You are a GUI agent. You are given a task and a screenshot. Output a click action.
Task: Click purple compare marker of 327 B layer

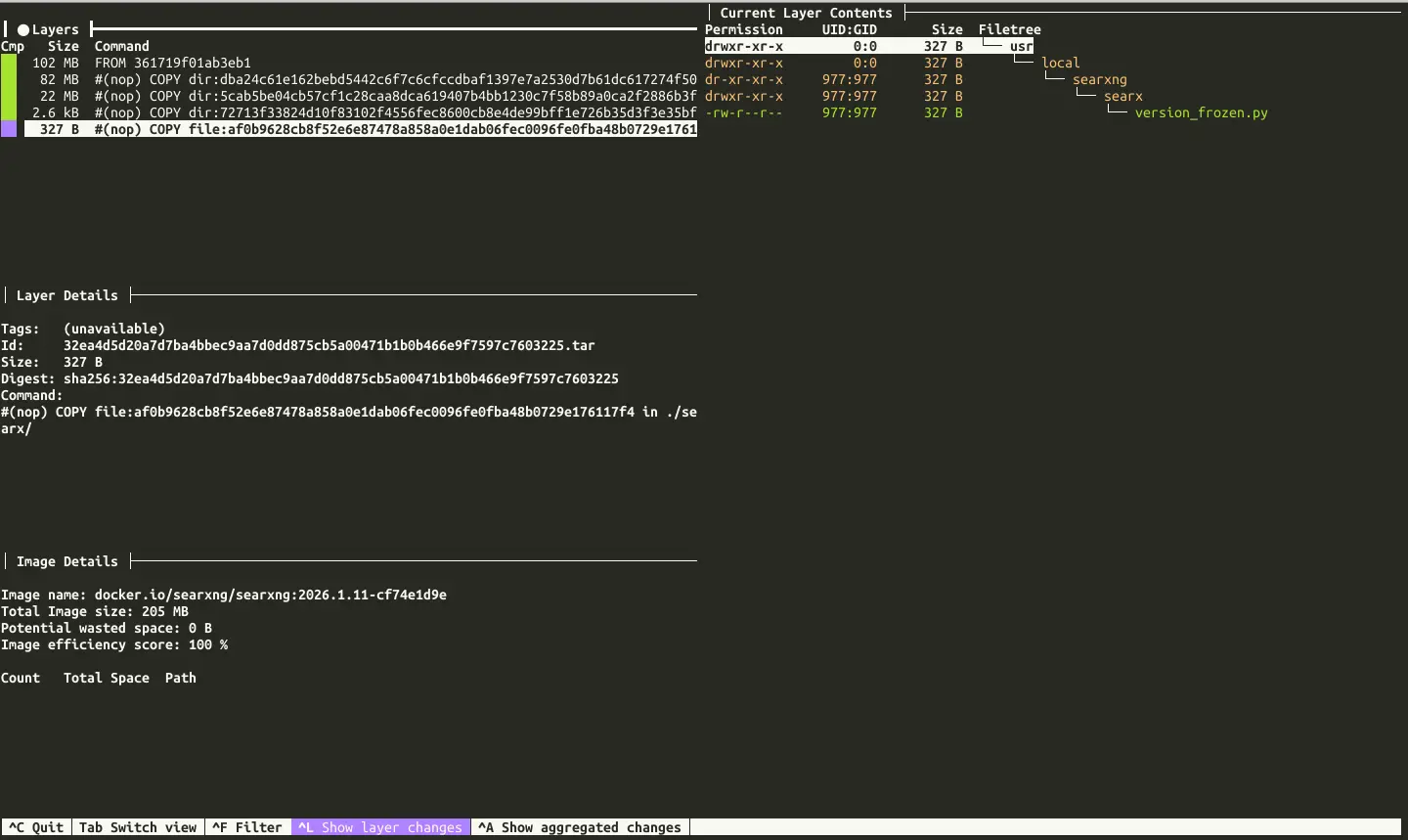pos(9,129)
